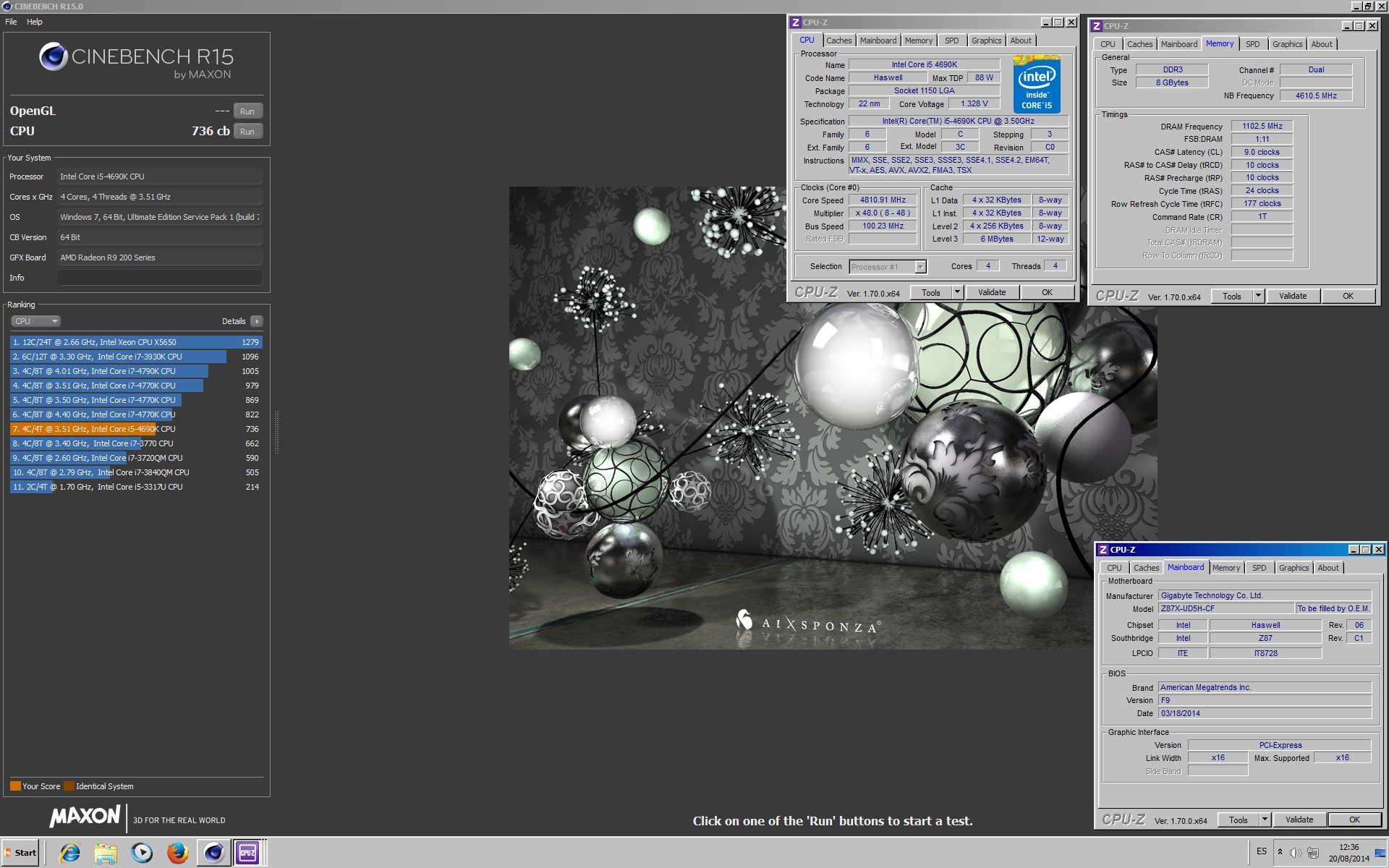Click Validate in the Mainboard CPU-Z window
1389x868 pixels.
coord(1299,820)
